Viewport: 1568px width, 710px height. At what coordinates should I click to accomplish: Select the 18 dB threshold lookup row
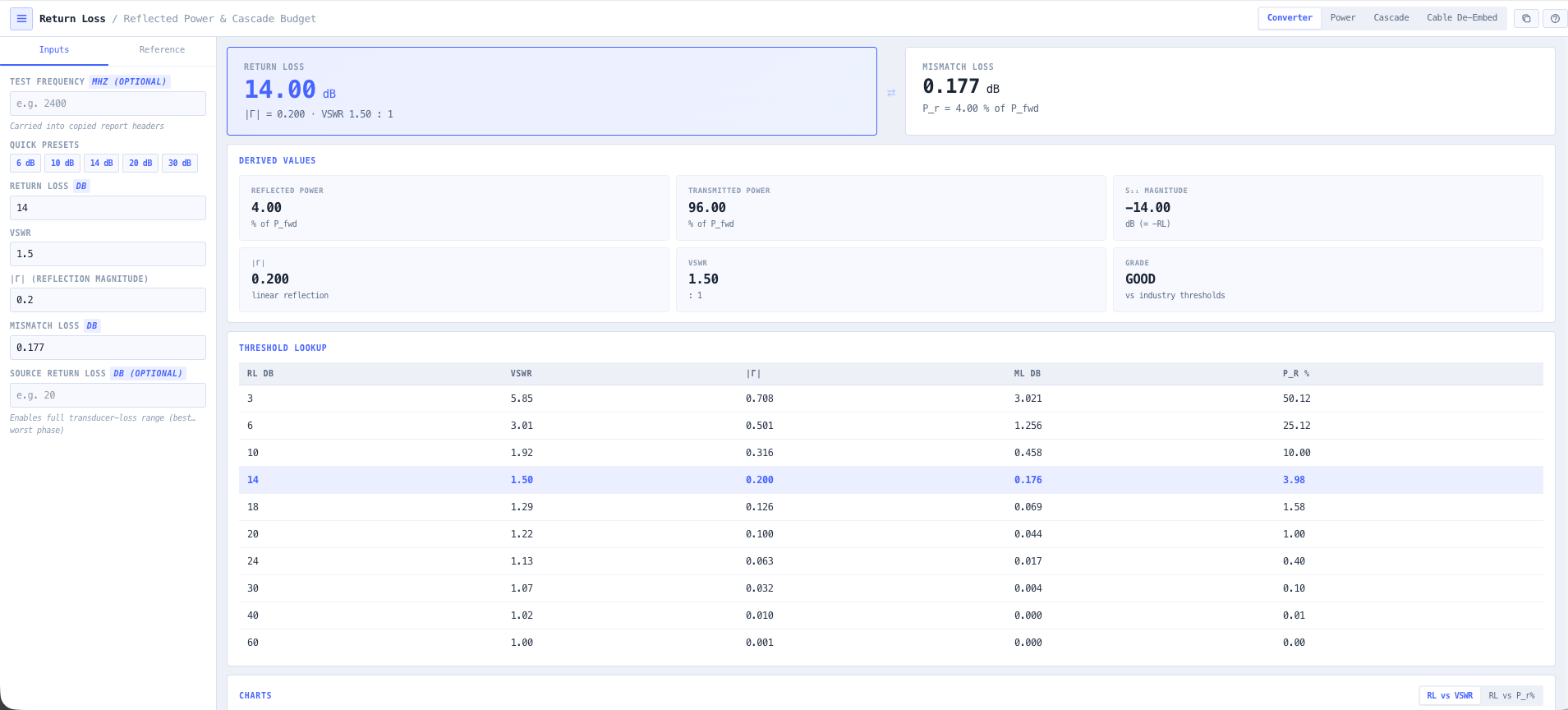pos(890,507)
